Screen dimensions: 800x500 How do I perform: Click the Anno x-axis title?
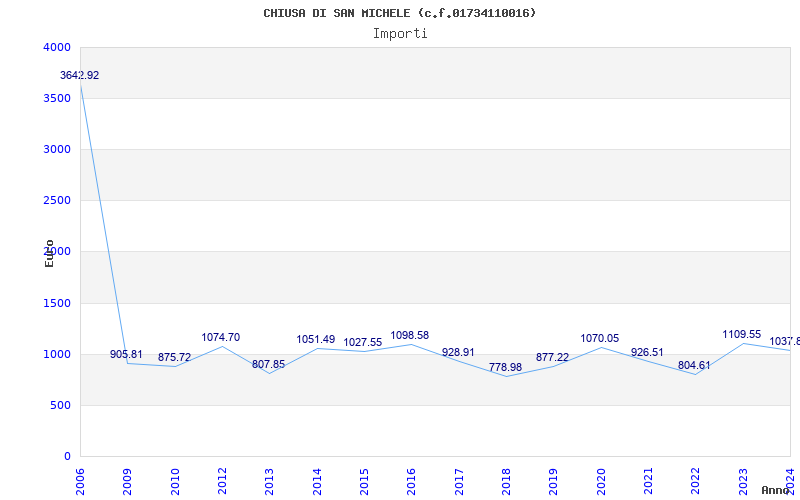776,490
